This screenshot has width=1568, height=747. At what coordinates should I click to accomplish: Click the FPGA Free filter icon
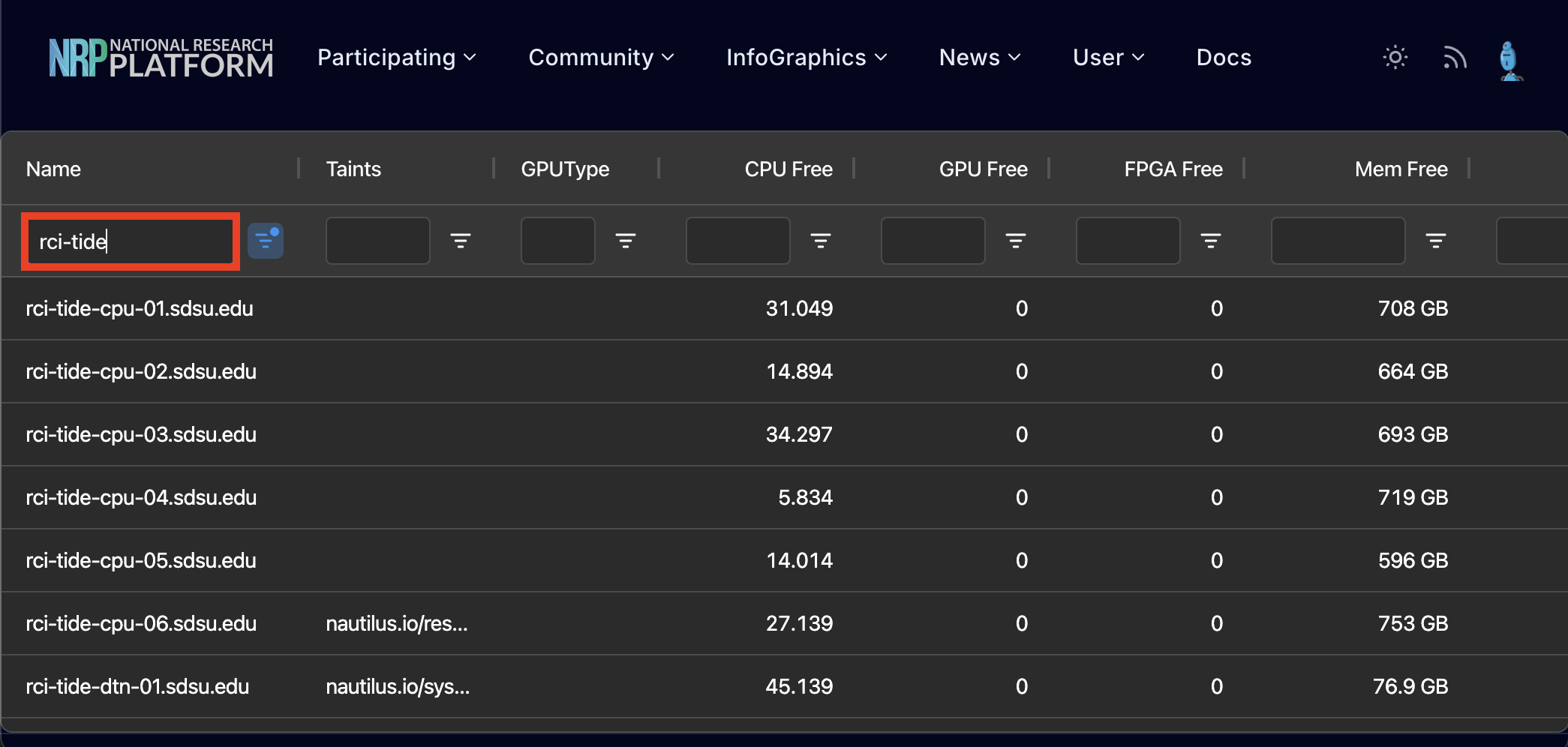click(x=1211, y=241)
